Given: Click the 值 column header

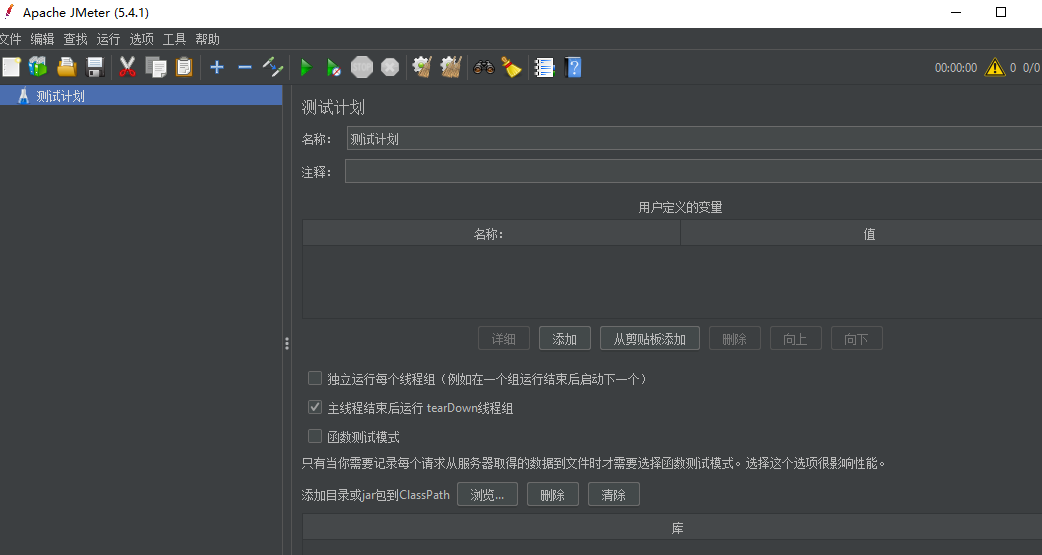Looking at the screenshot, I should 861,234.
